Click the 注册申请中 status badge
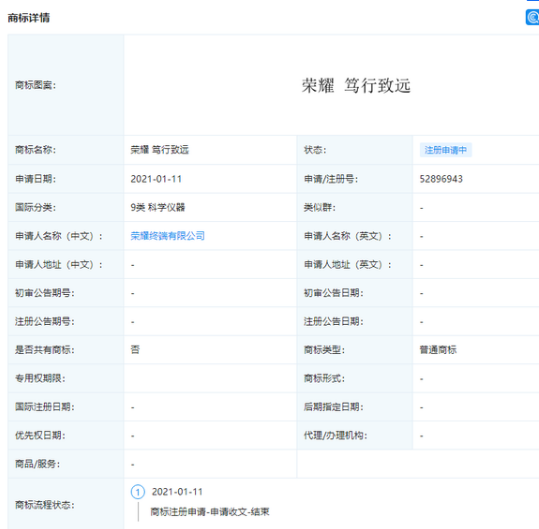This screenshot has width=539, height=529. click(x=446, y=150)
